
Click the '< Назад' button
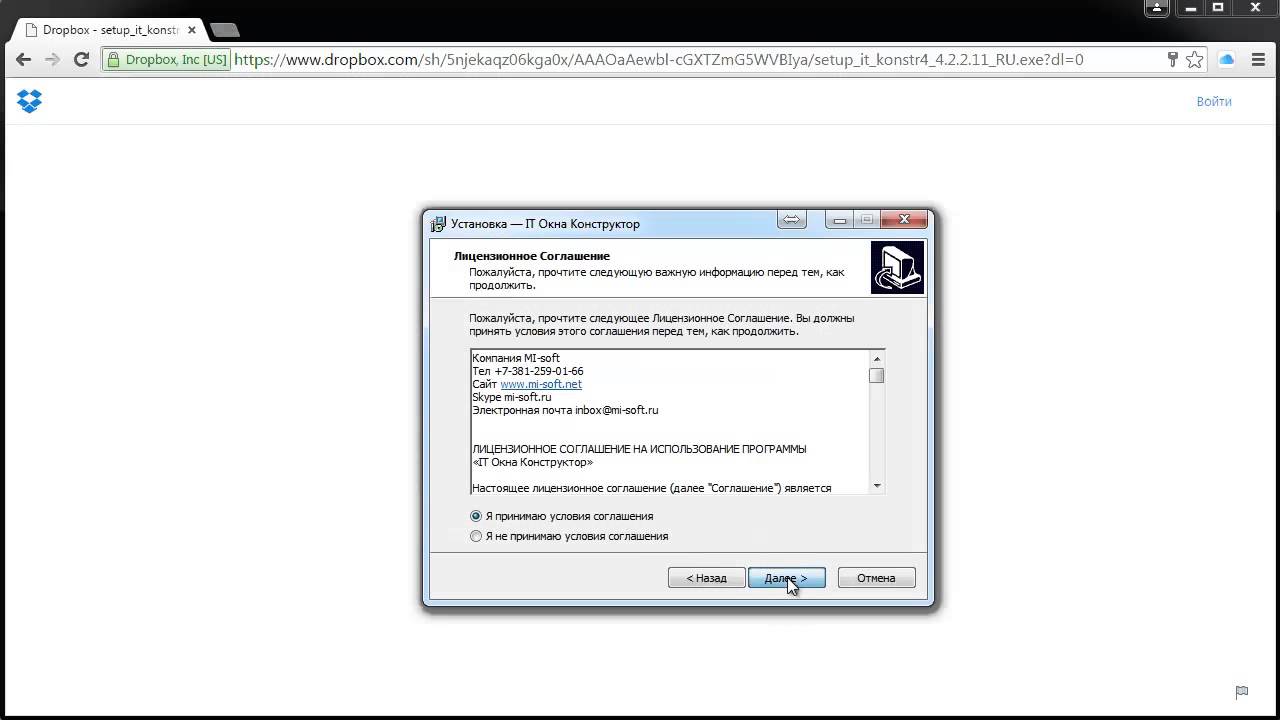tap(706, 578)
